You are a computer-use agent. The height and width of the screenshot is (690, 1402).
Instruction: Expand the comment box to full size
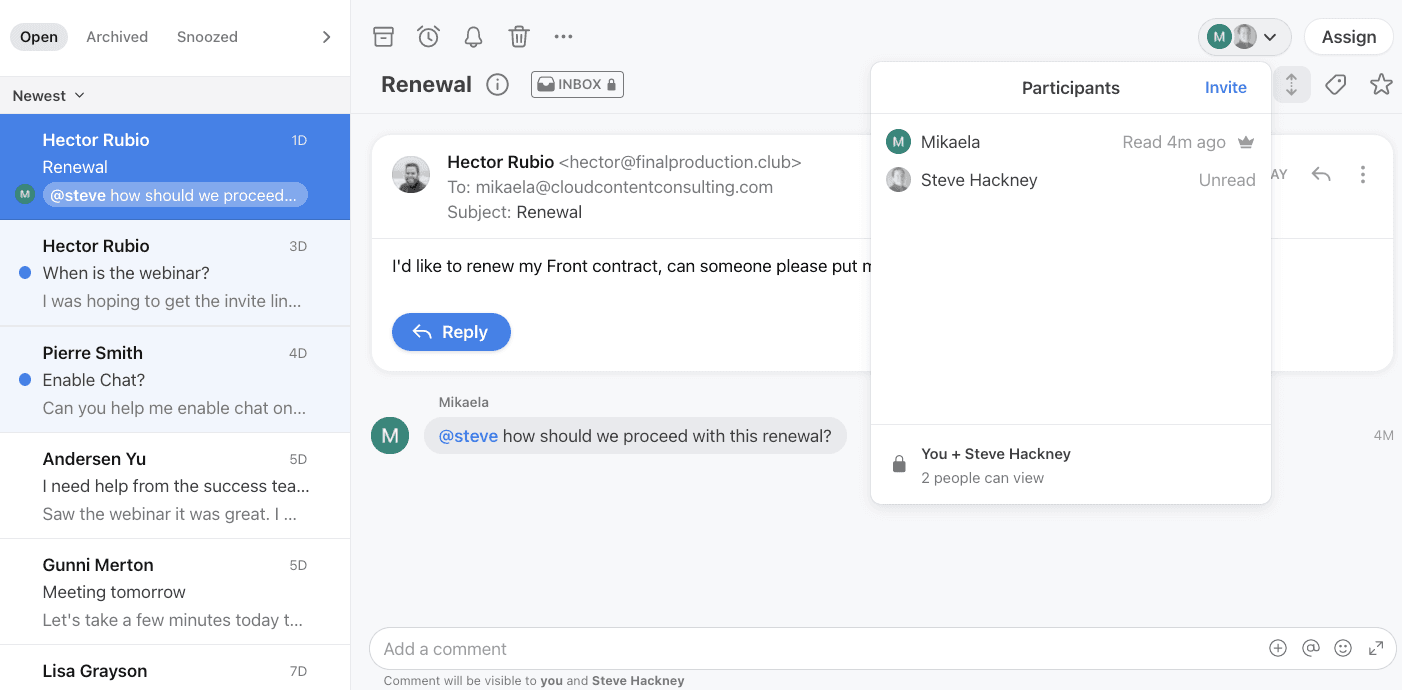click(1376, 648)
